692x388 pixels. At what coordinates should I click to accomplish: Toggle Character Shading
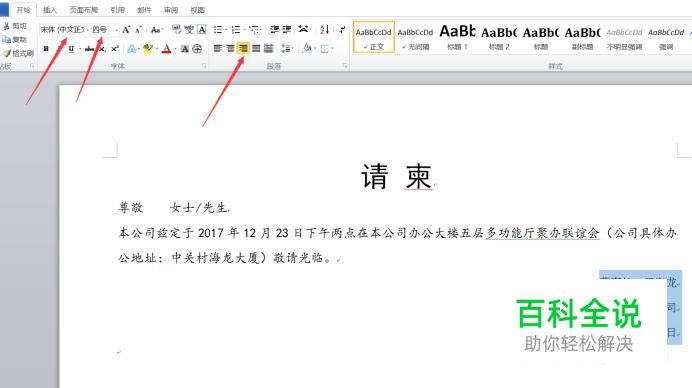(x=184, y=49)
